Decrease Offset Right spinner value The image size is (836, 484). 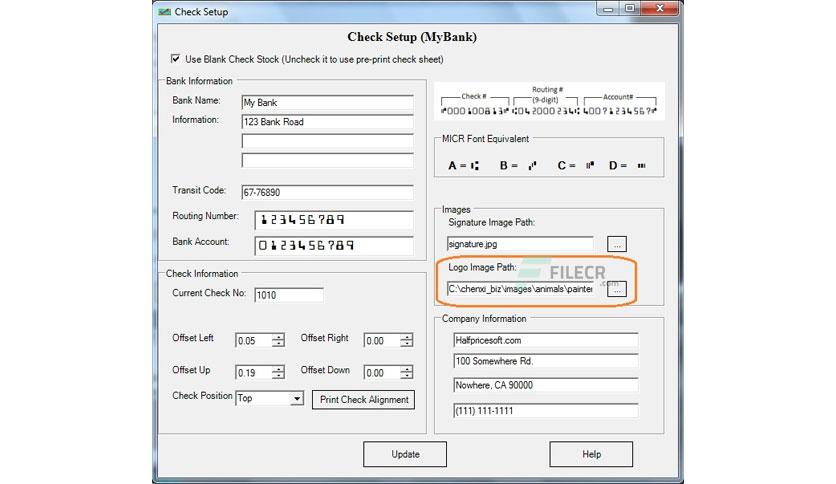coord(407,344)
